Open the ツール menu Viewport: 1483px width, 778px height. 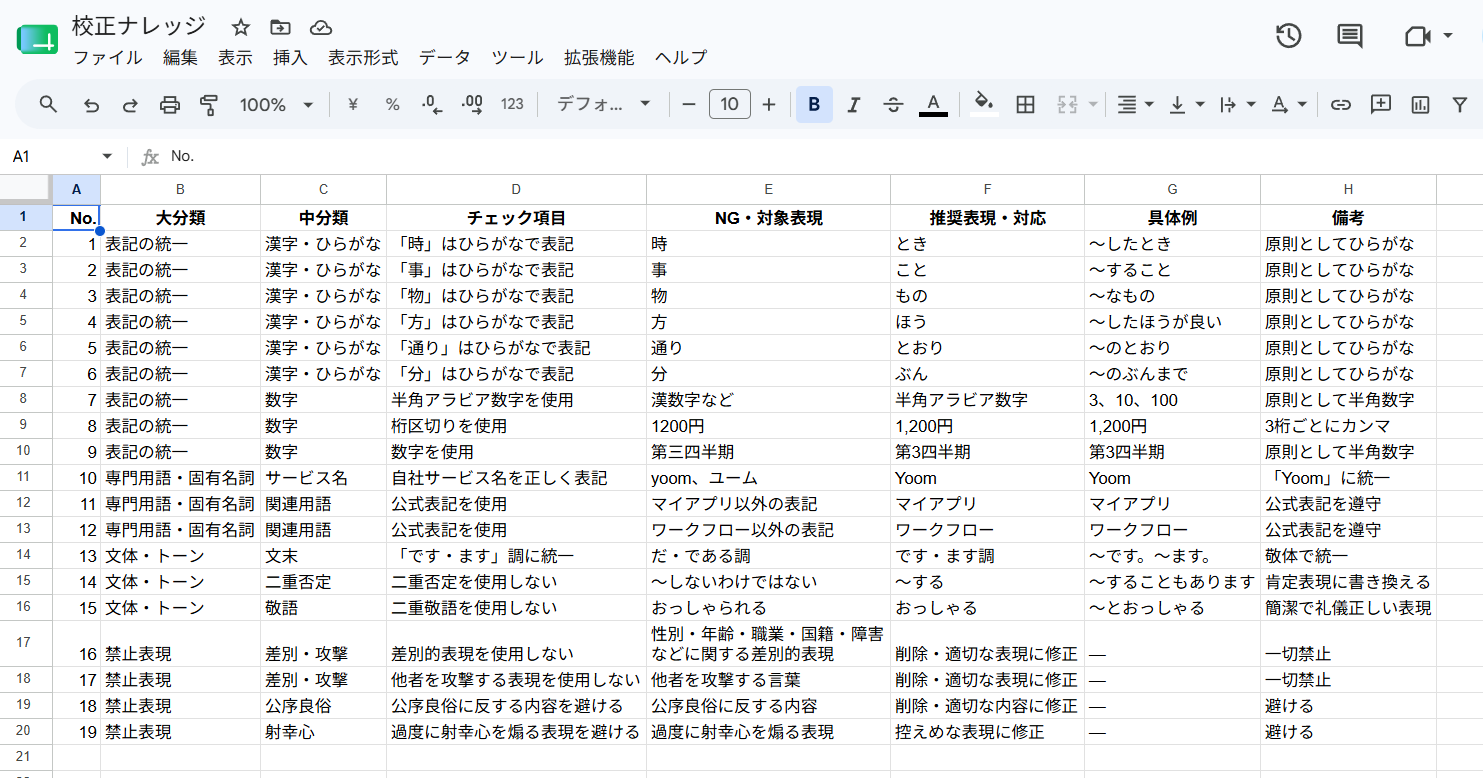pyautogui.click(x=517, y=58)
